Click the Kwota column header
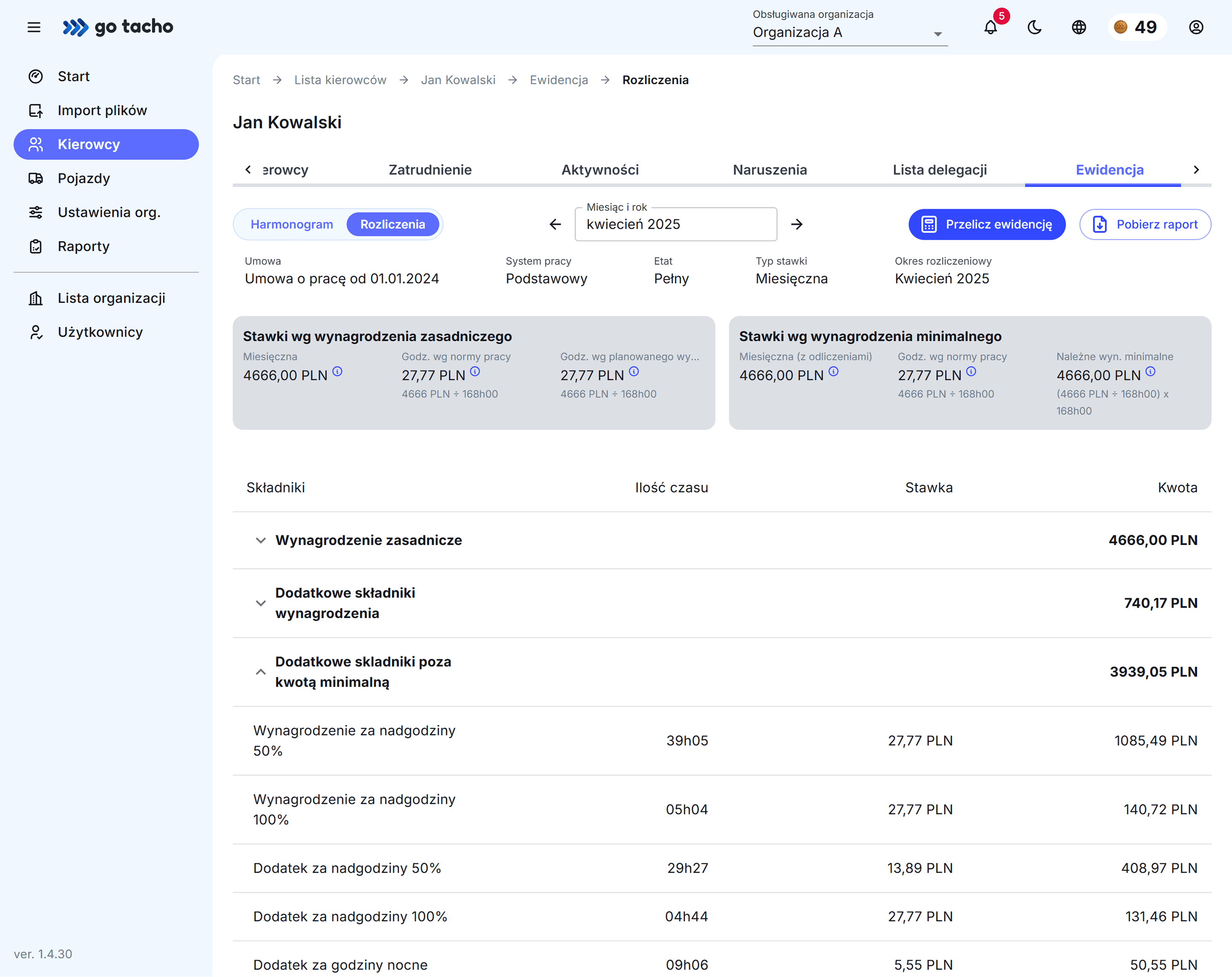Screen dimensions: 1232x977 [1177, 487]
